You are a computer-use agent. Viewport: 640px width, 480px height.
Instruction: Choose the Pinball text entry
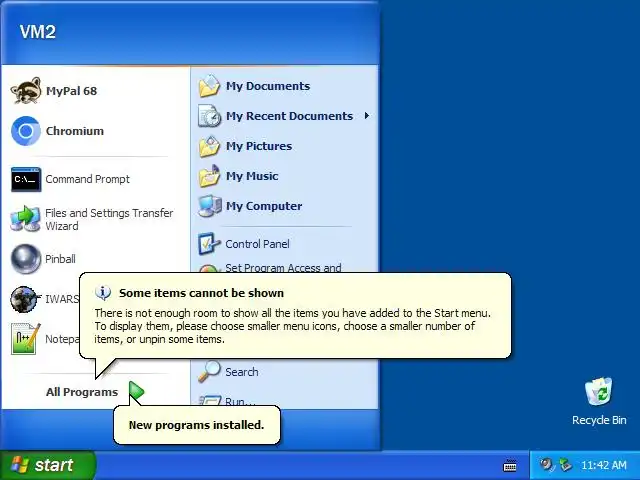[x=60, y=259]
